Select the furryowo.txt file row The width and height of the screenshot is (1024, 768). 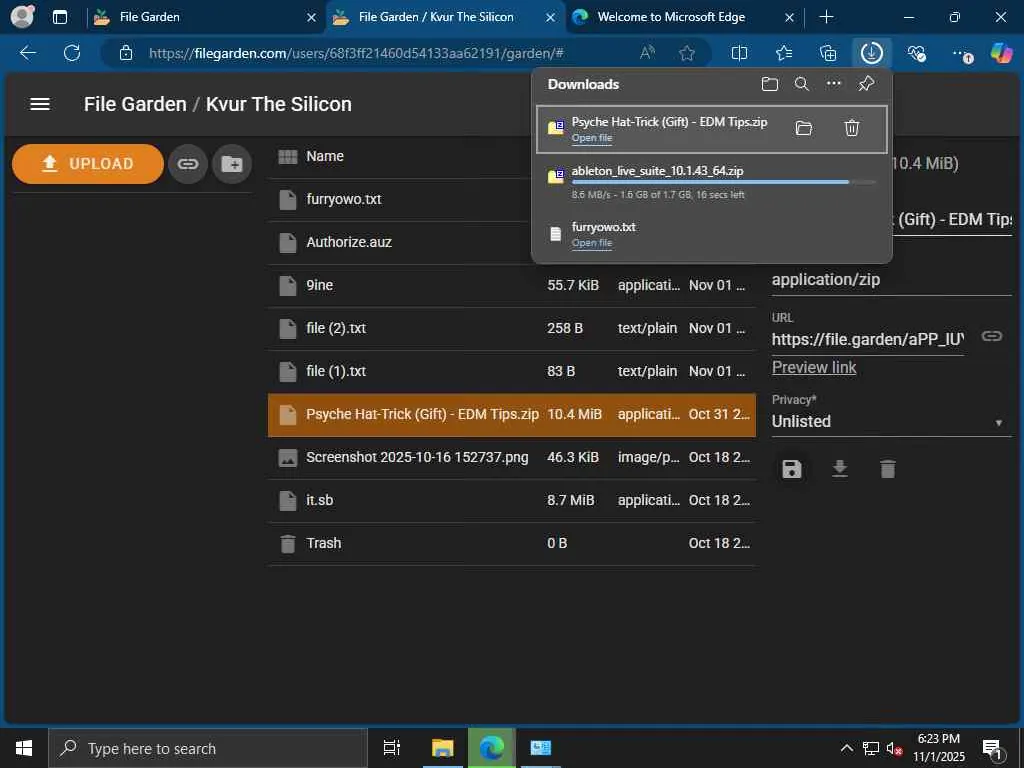512,199
